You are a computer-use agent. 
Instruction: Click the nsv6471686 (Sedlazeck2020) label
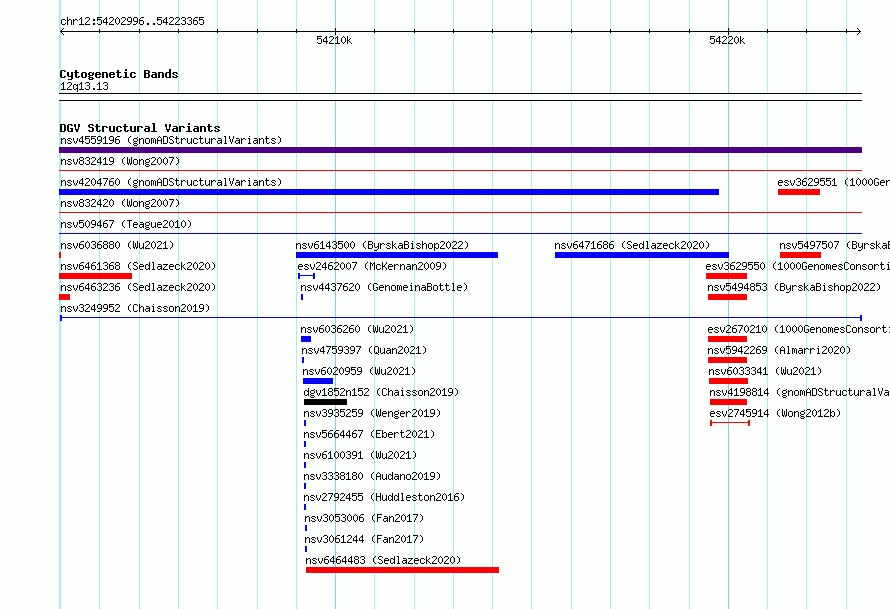[632, 245]
